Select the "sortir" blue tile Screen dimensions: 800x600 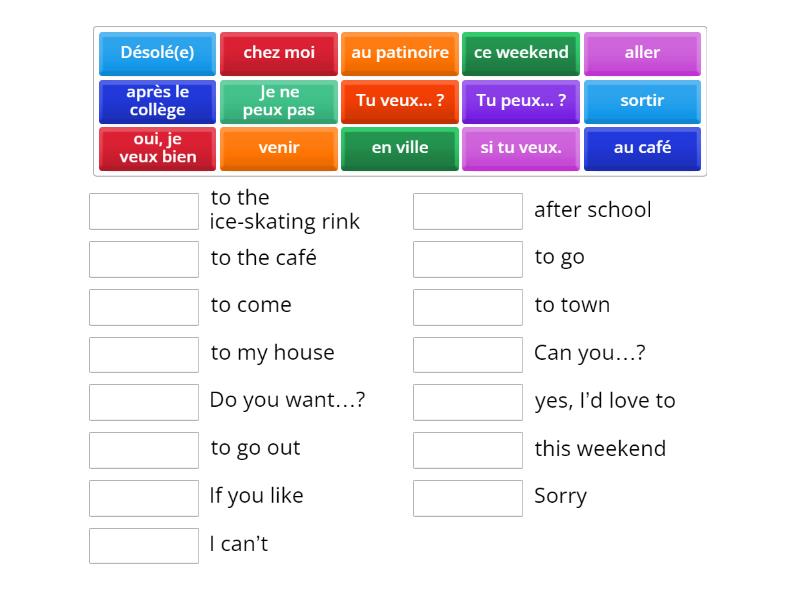[x=643, y=101]
